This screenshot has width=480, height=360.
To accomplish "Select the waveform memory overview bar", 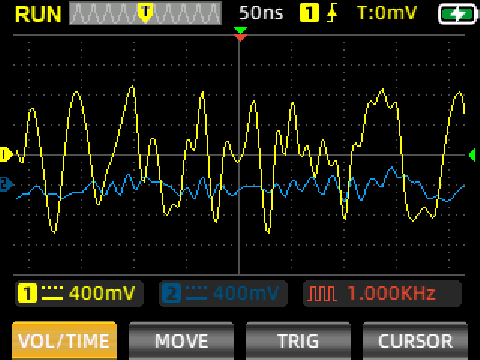I will point(145,13).
